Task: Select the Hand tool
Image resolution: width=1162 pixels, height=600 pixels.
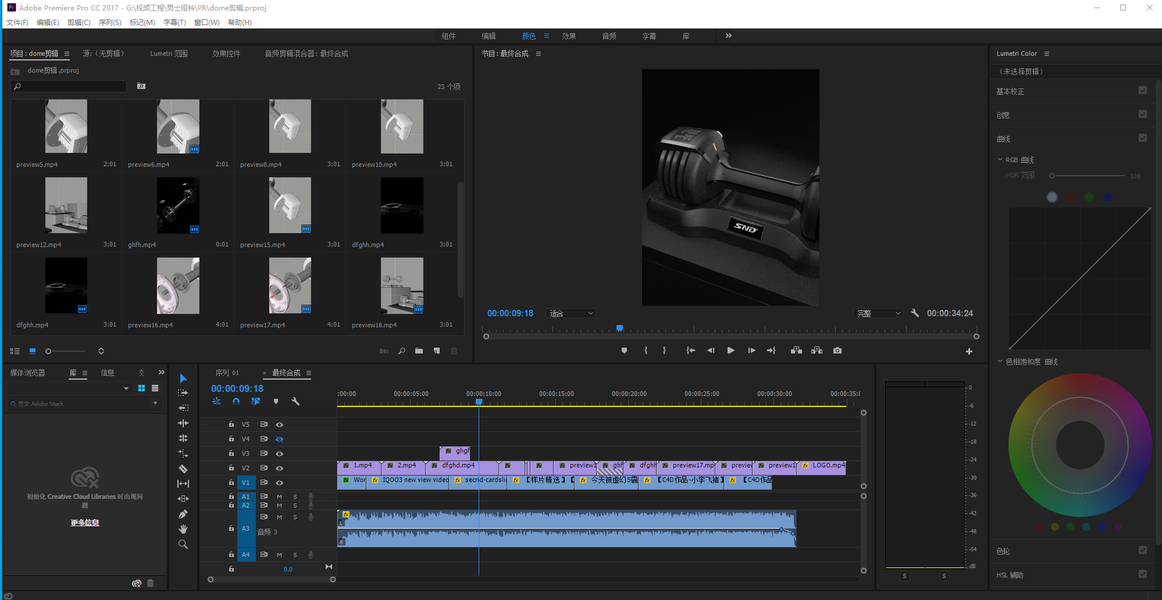Action: [183, 529]
